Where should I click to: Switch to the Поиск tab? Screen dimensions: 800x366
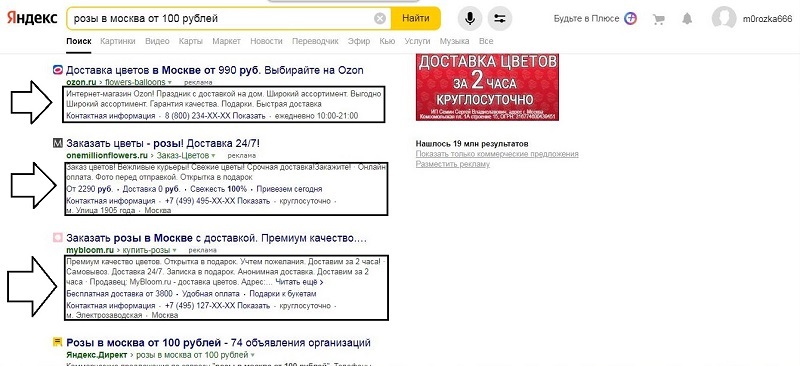79,41
